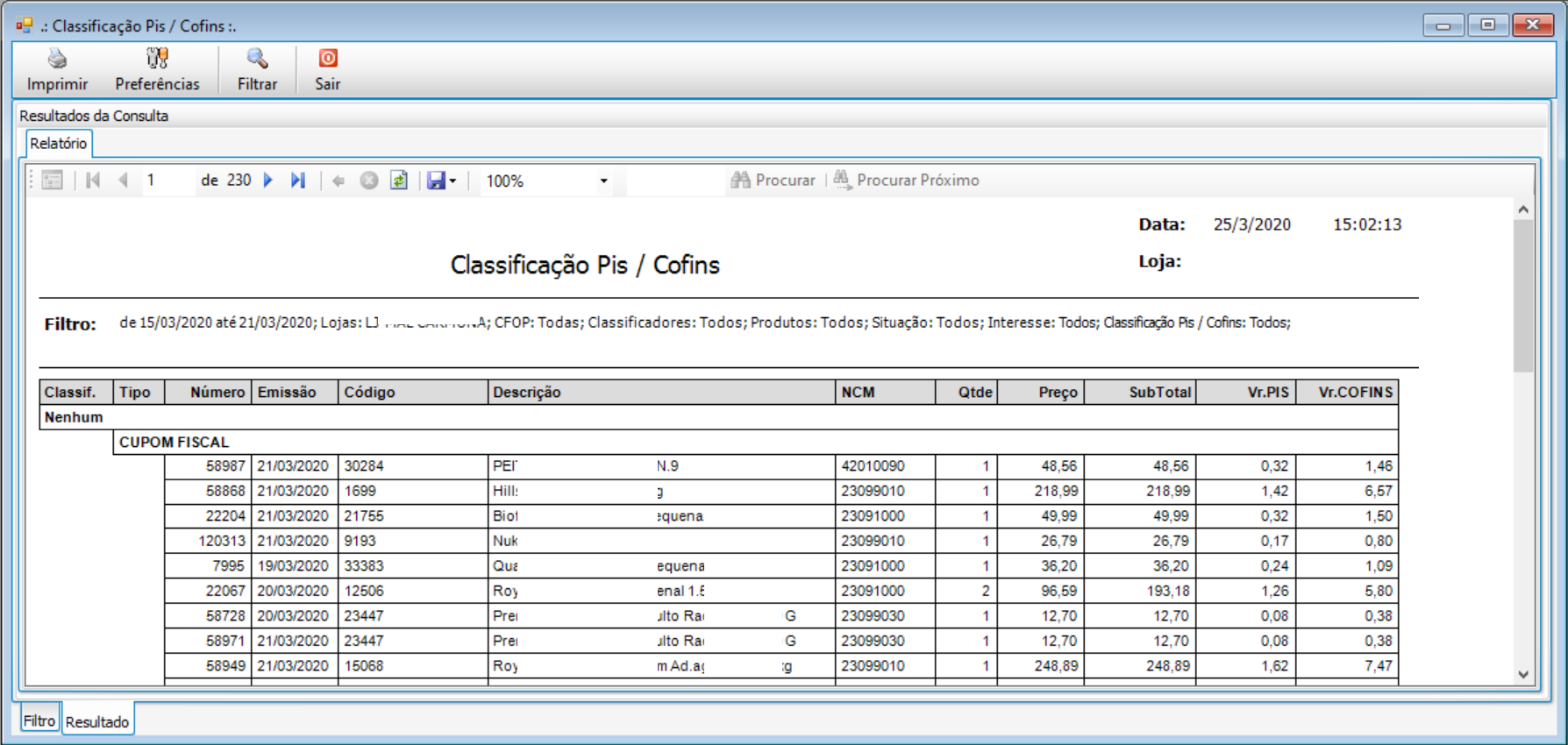Click NCM 42010090 cell

886,466
